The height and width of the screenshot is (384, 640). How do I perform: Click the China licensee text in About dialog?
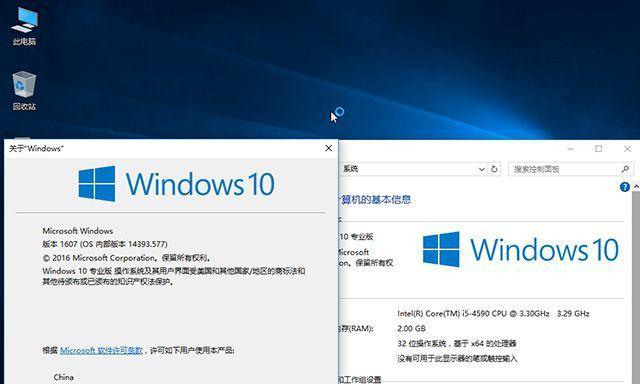64,377
